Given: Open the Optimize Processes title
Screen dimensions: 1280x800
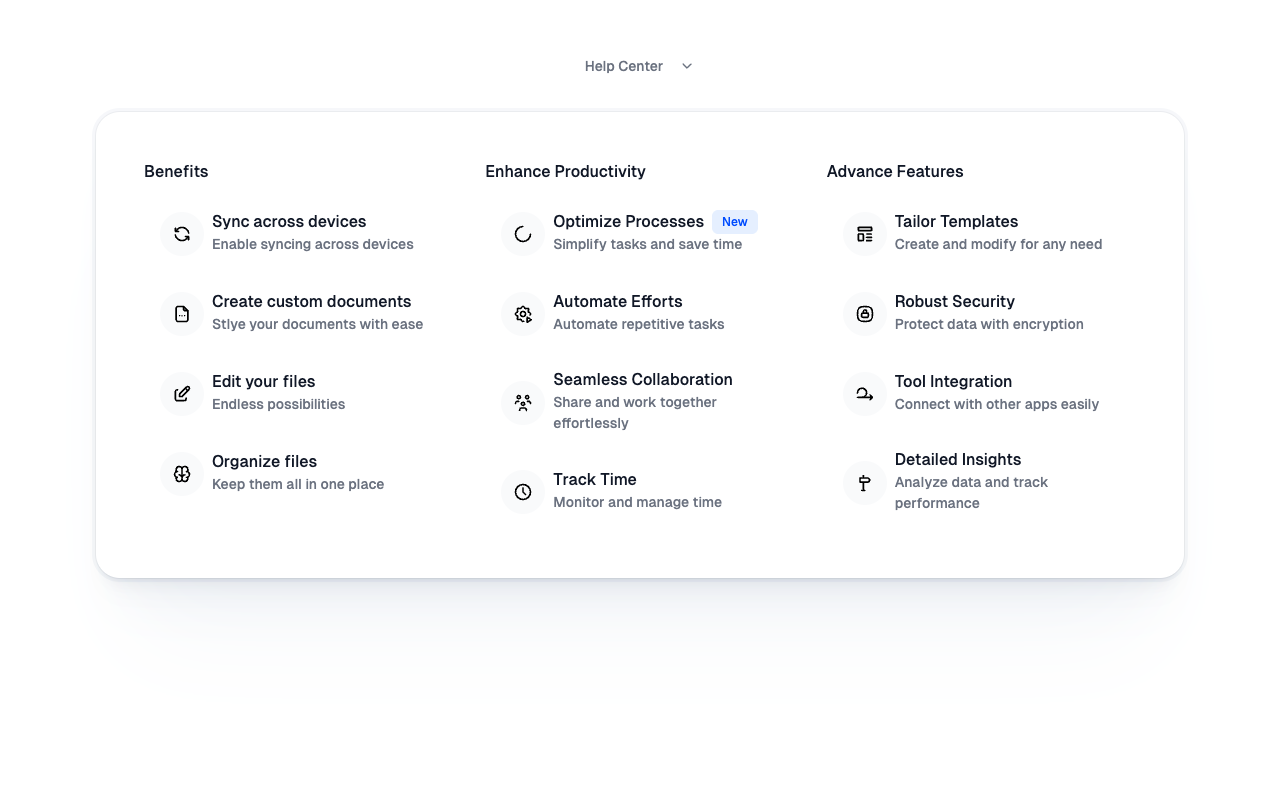Looking at the screenshot, I should (628, 221).
